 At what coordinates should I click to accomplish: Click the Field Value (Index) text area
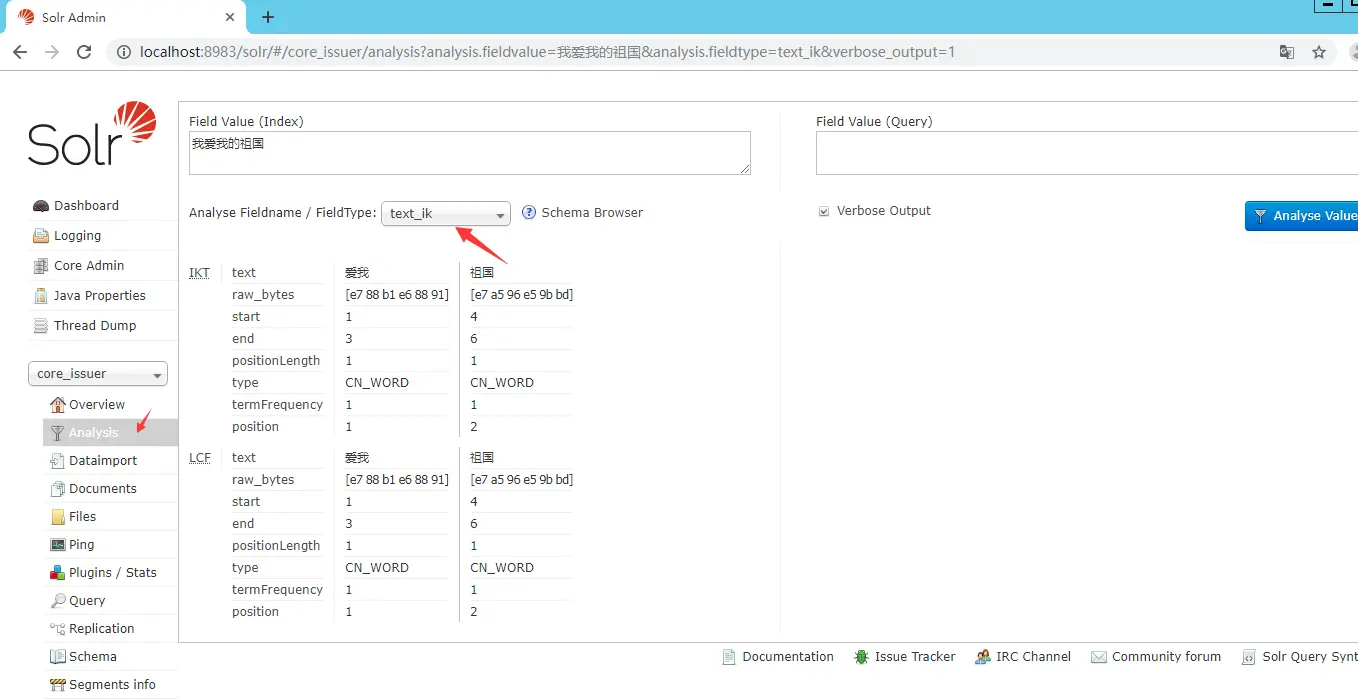[470, 153]
